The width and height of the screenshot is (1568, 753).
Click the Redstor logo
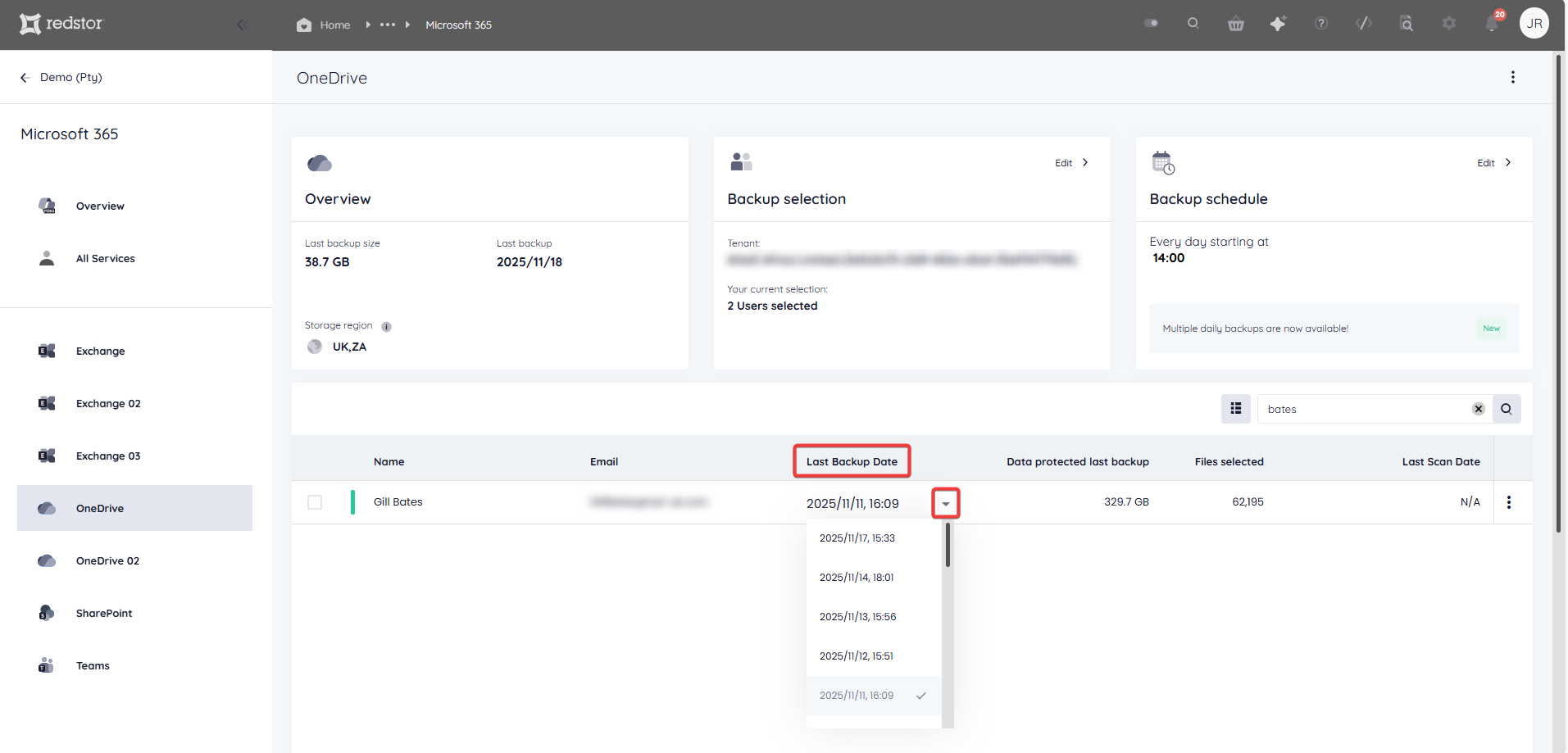[61, 24]
